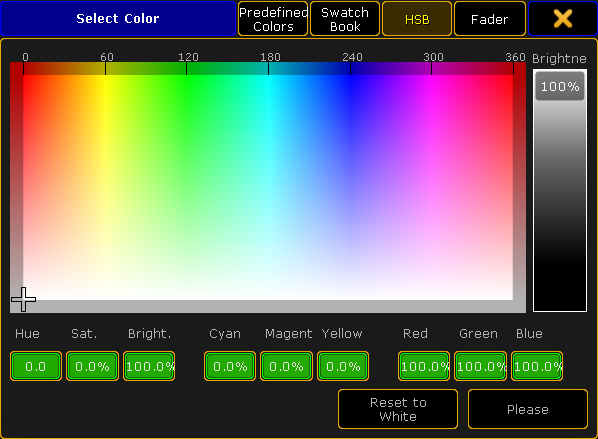Click the crosshair cursor in the color field
Image resolution: width=598 pixels, height=439 pixels.
pyautogui.click(x=24, y=299)
